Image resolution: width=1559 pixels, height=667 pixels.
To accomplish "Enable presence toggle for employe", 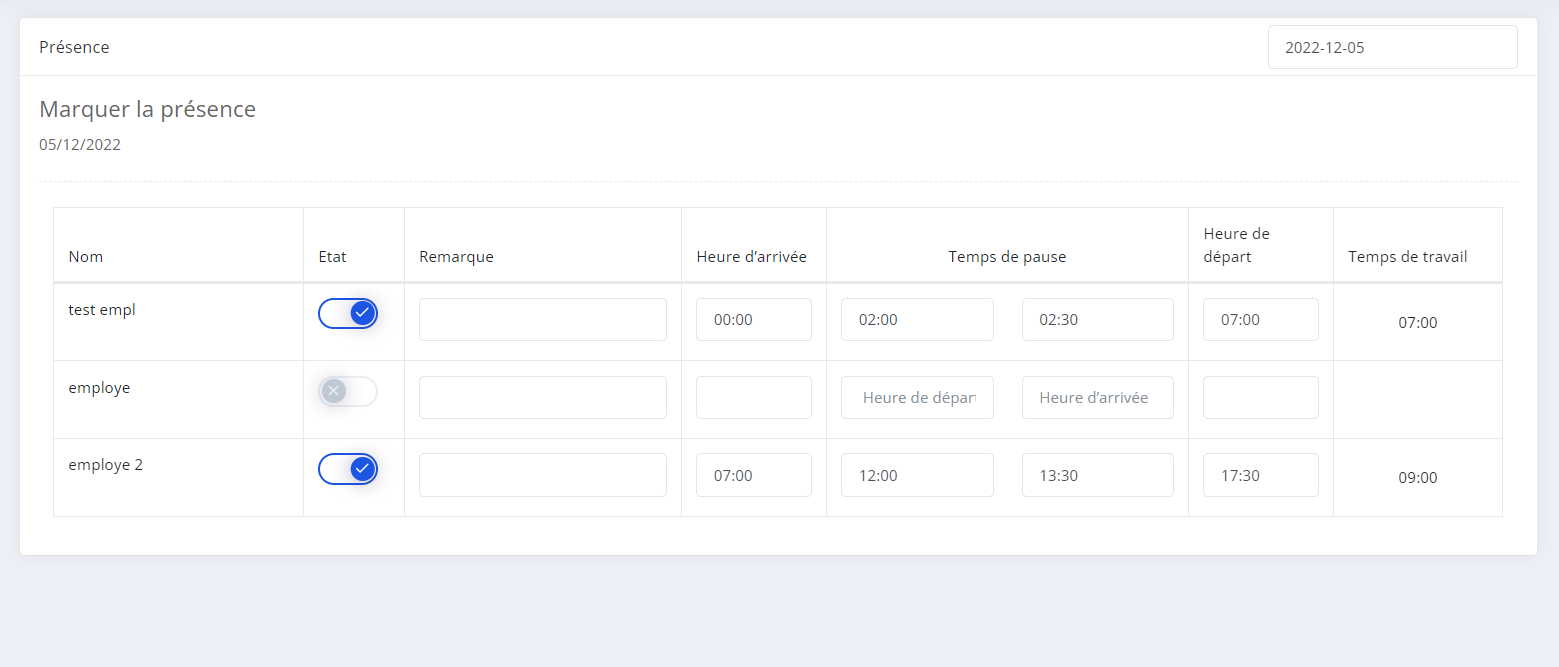I will point(348,391).
